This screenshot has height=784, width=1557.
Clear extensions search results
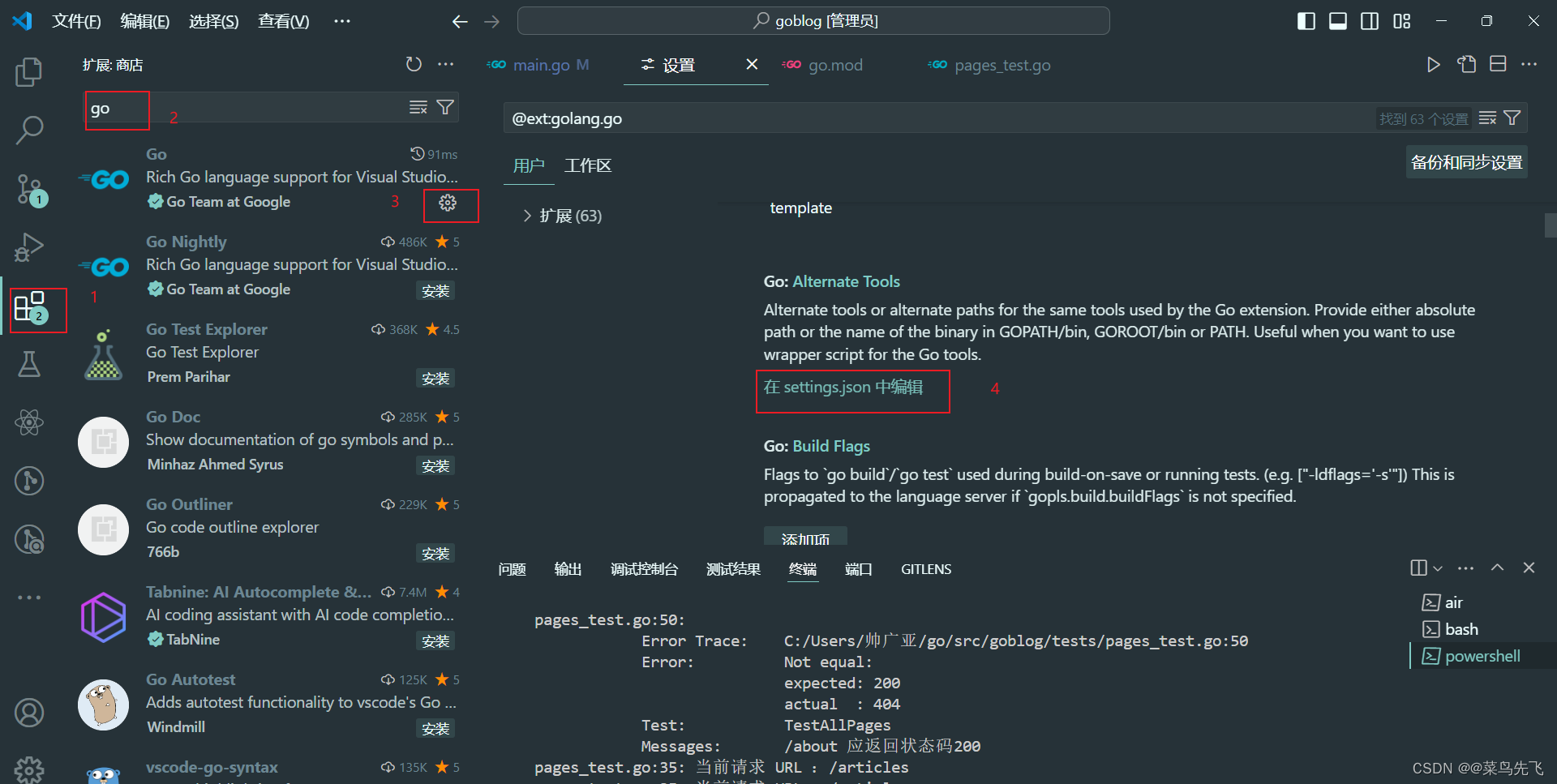[x=418, y=107]
